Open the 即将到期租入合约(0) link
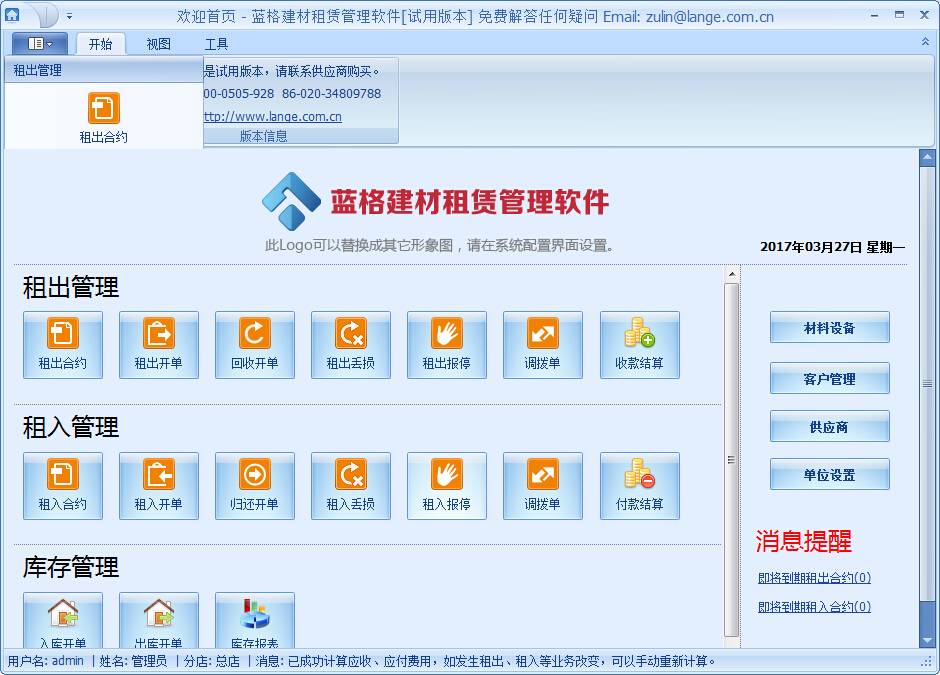 tap(814, 606)
